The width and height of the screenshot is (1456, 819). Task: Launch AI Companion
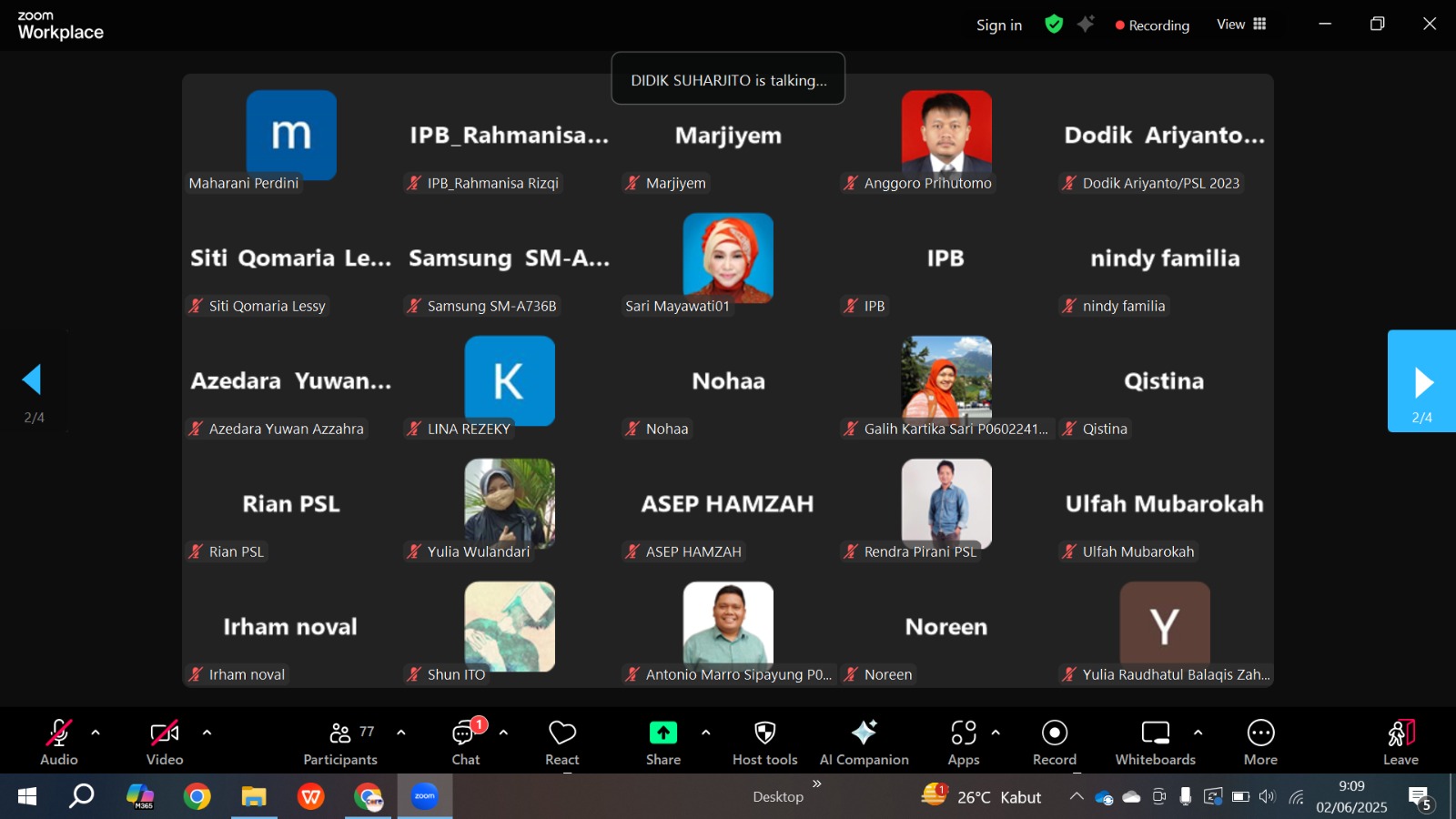click(864, 741)
